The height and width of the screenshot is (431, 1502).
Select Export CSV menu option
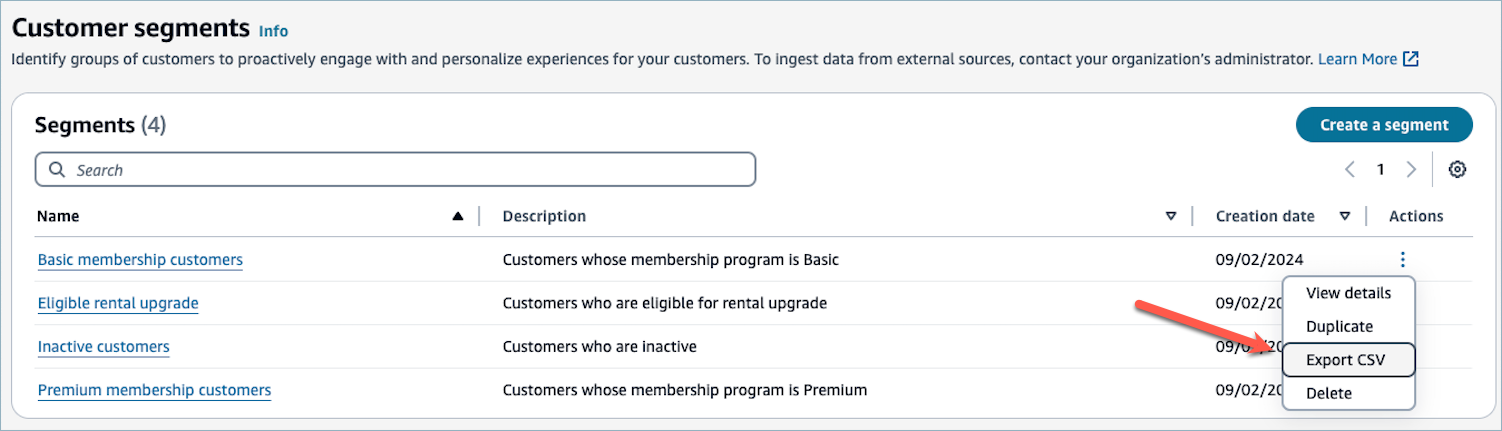pyautogui.click(x=1346, y=360)
